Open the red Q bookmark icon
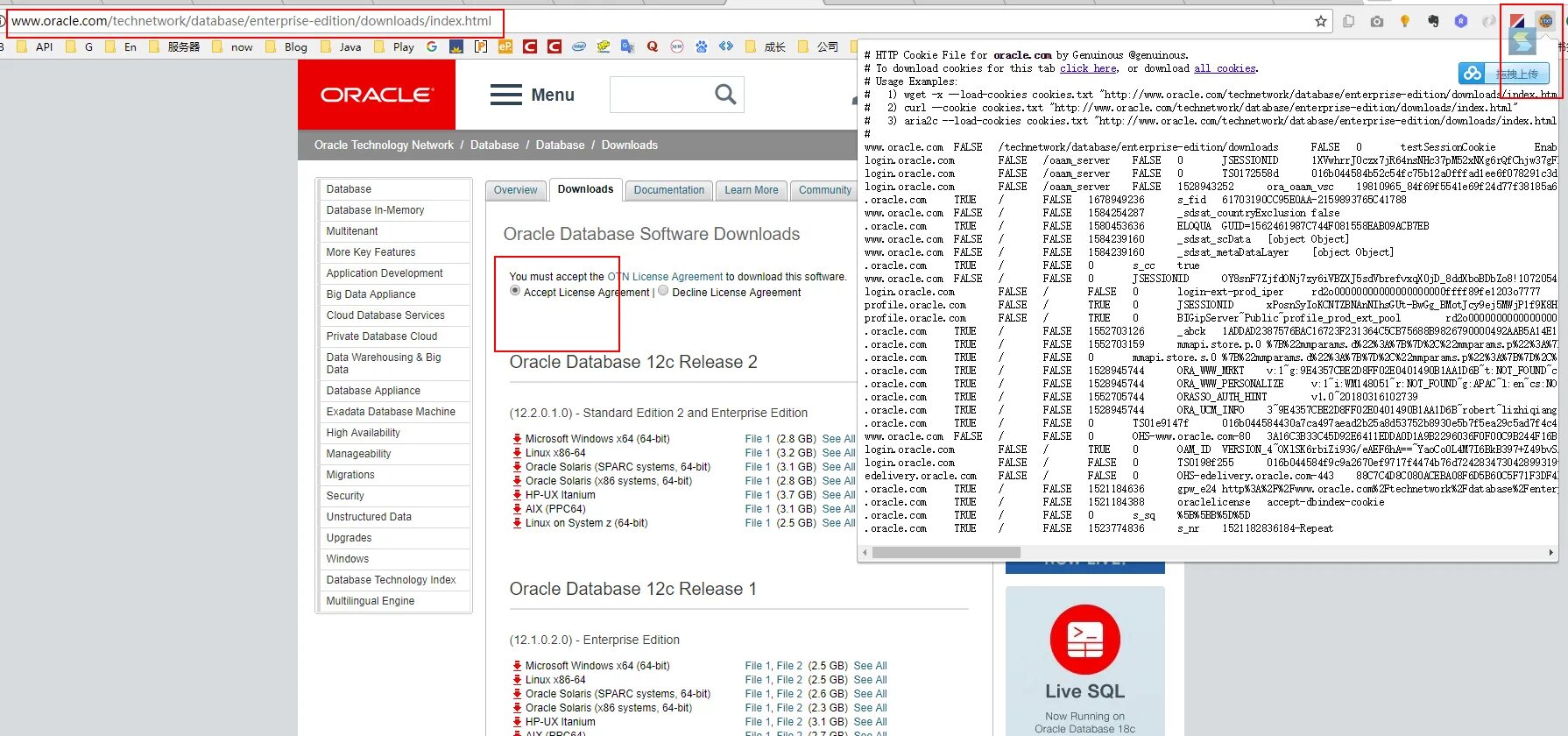The image size is (1568, 736). [653, 46]
